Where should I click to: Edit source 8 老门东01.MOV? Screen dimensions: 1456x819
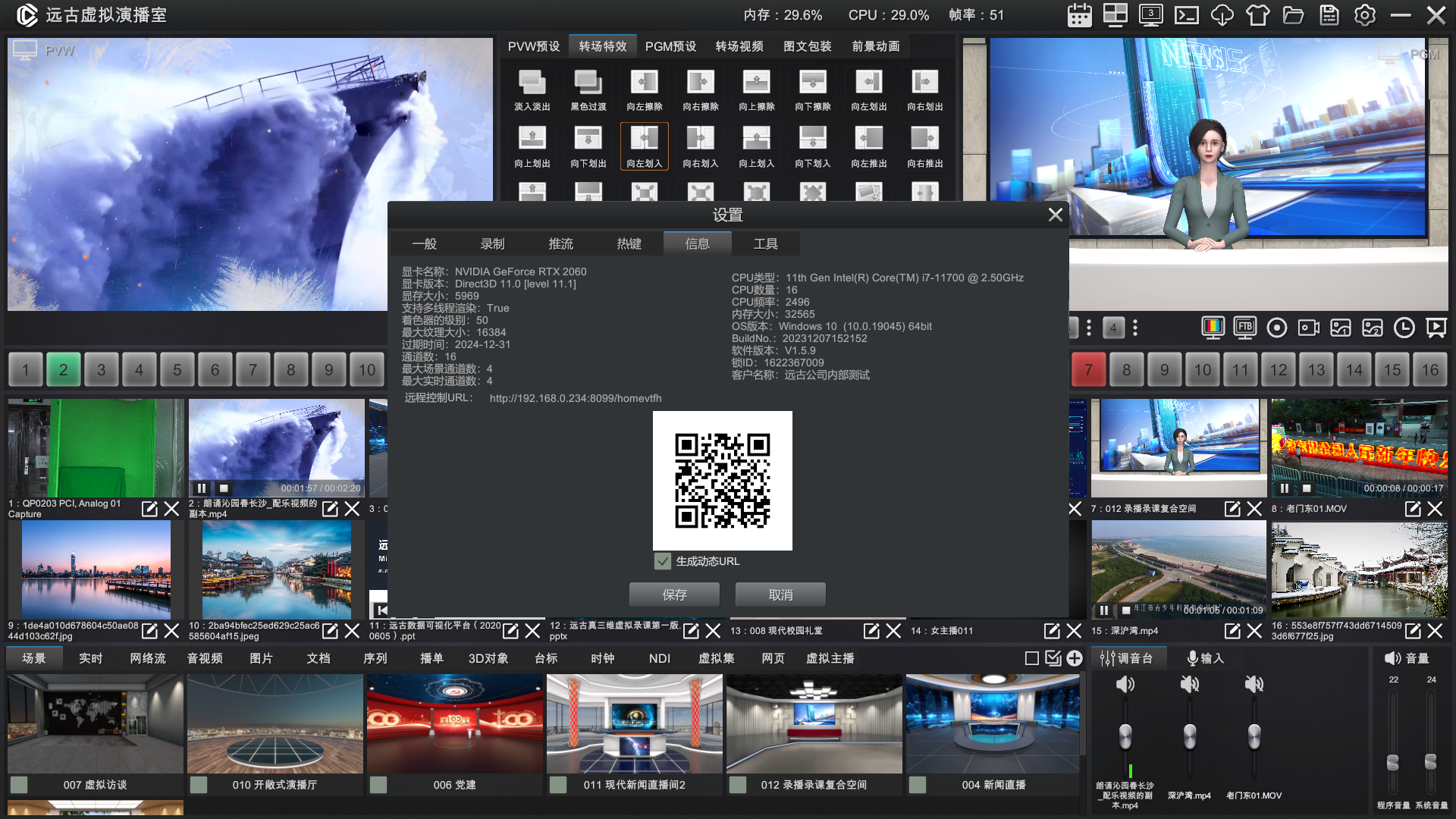[1413, 509]
